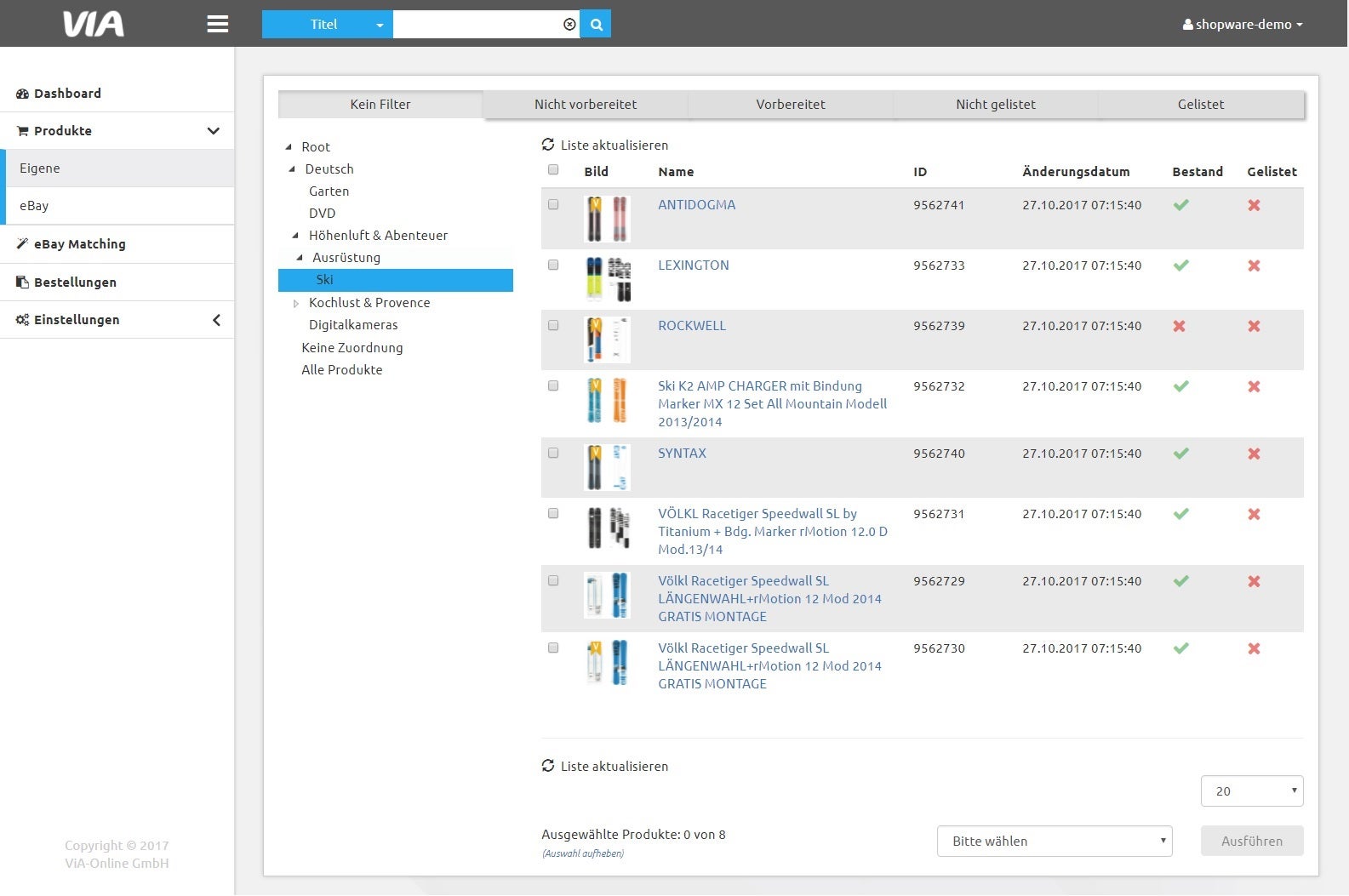
Task: Click the red Gelistet cross for LEXINGTON
Action: pyautogui.click(x=1254, y=265)
